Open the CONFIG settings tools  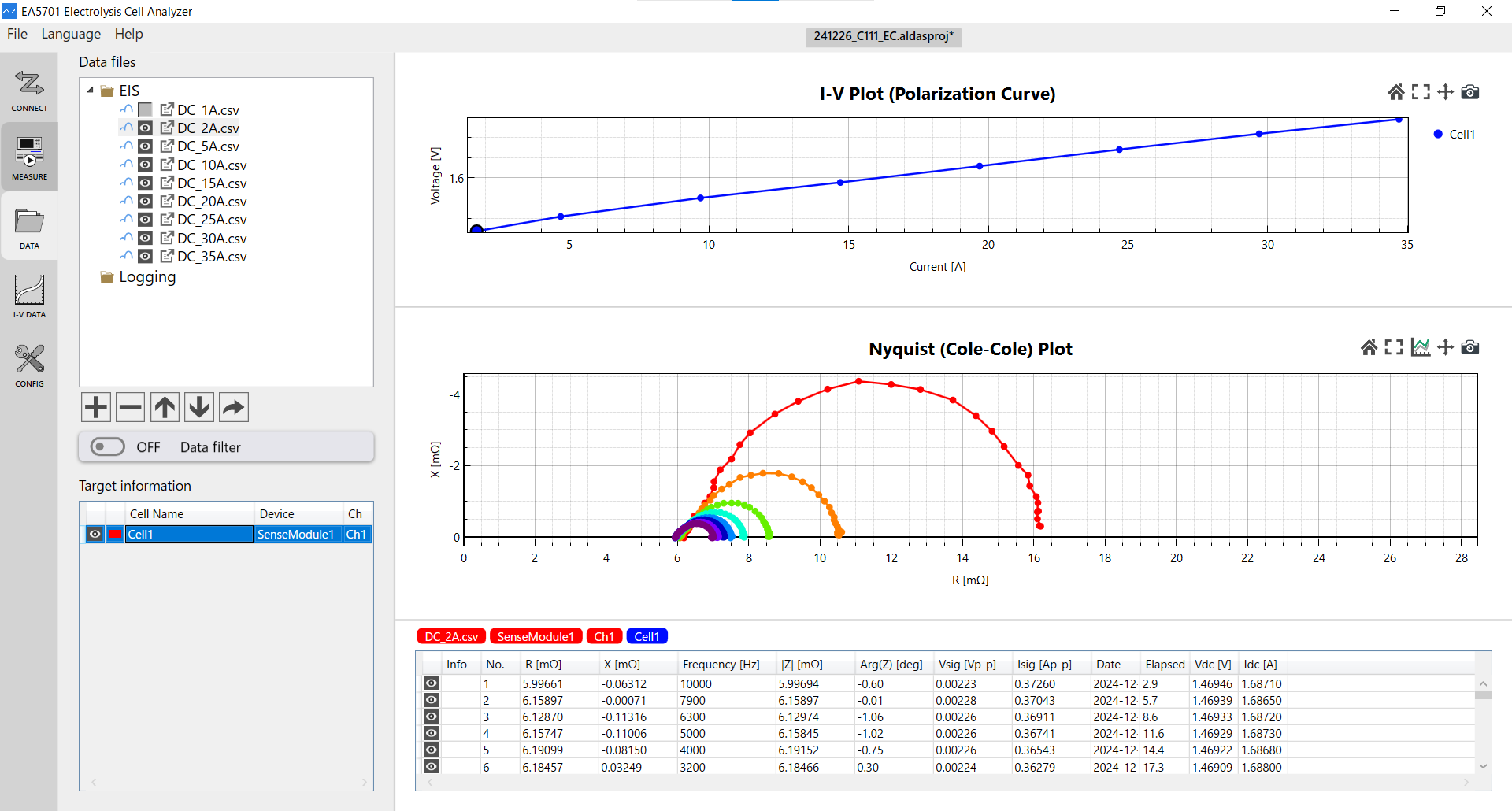[29, 365]
